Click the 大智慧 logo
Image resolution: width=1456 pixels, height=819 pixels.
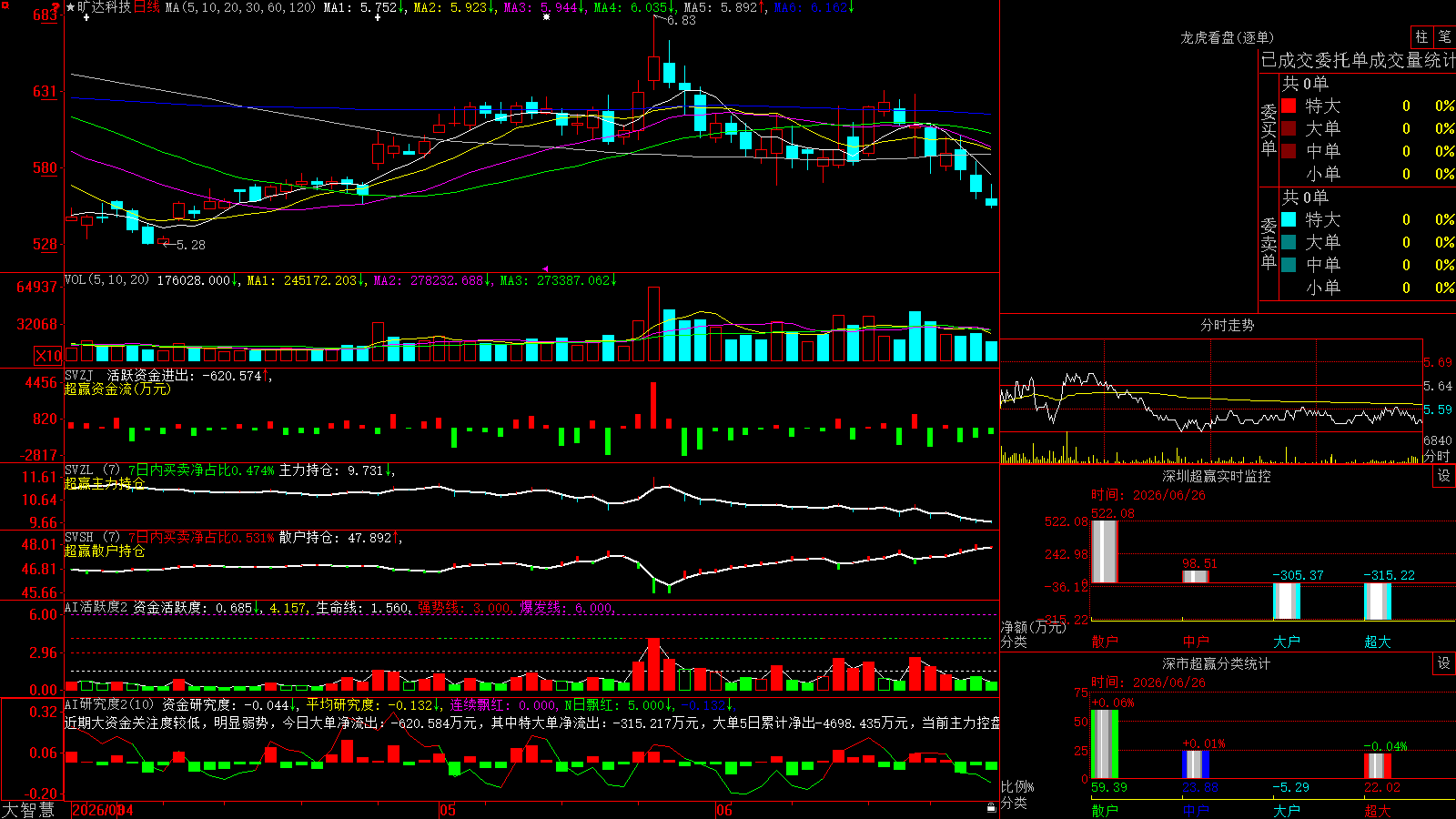28,810
